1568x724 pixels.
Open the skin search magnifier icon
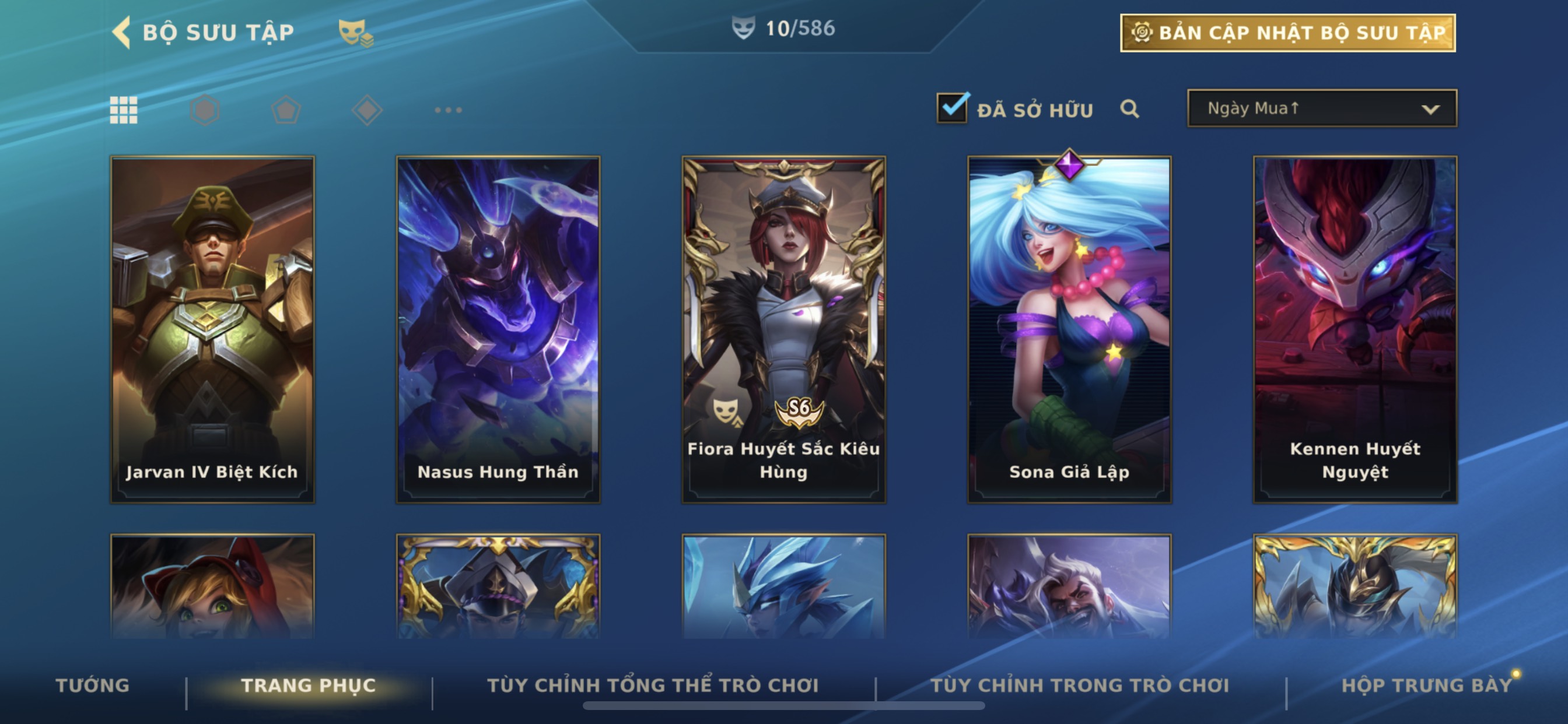[1130, 109]
